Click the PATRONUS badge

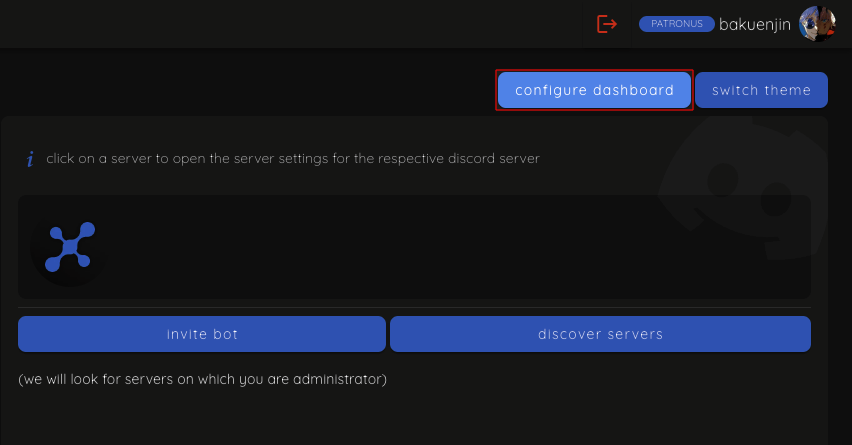tap(676, 24)
